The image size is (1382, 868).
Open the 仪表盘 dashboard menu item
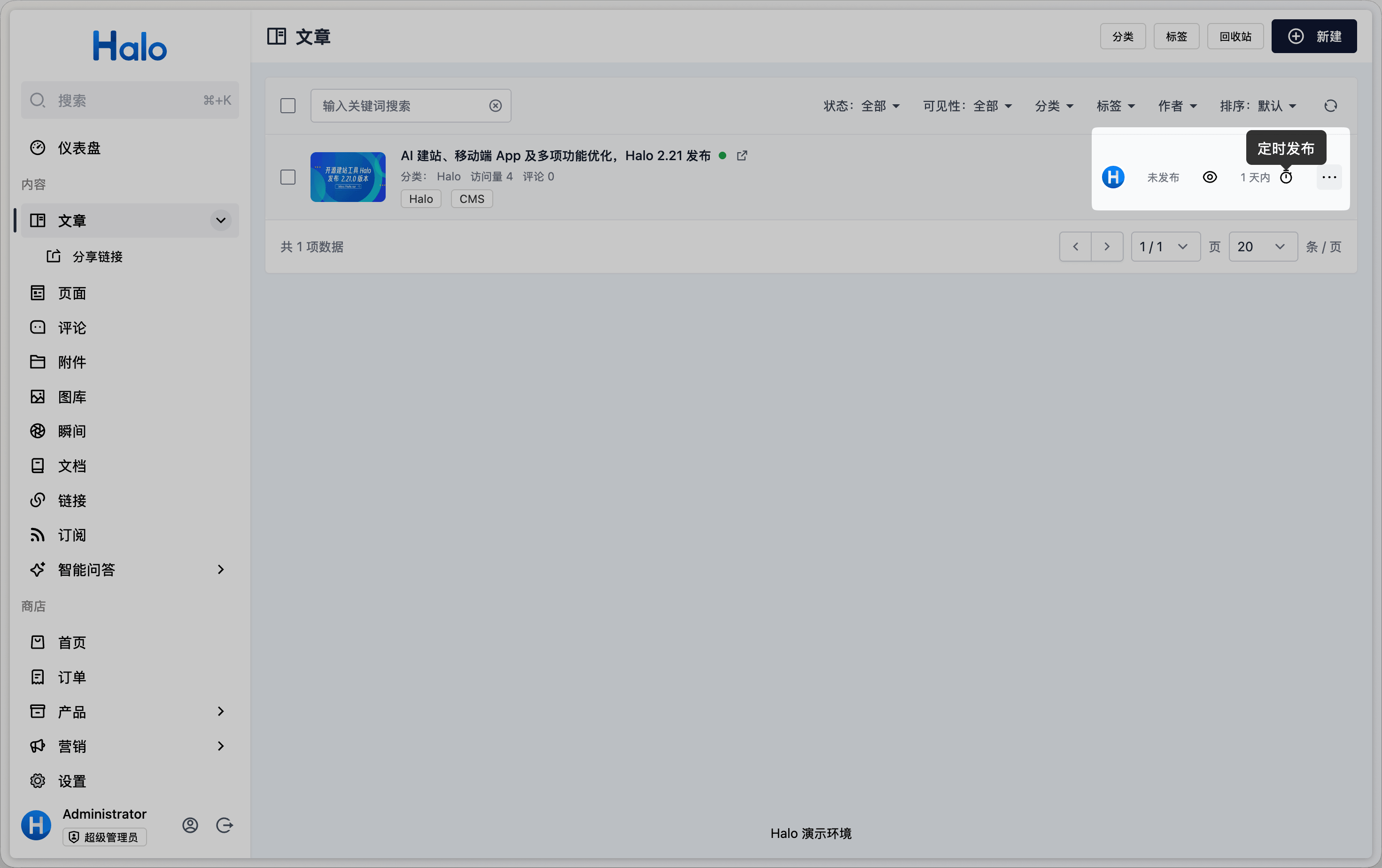pos(130,148)
